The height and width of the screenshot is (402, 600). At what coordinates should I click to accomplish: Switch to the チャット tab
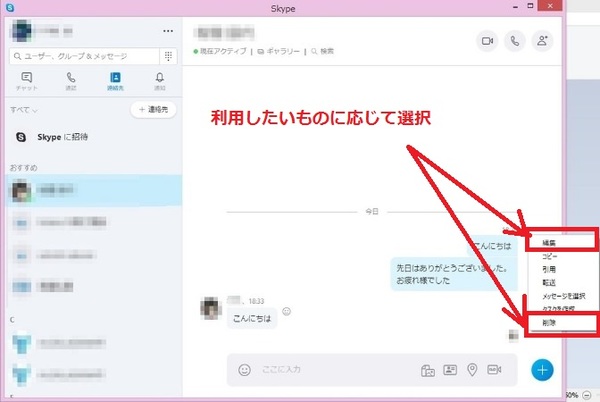[x=26, y=81]
